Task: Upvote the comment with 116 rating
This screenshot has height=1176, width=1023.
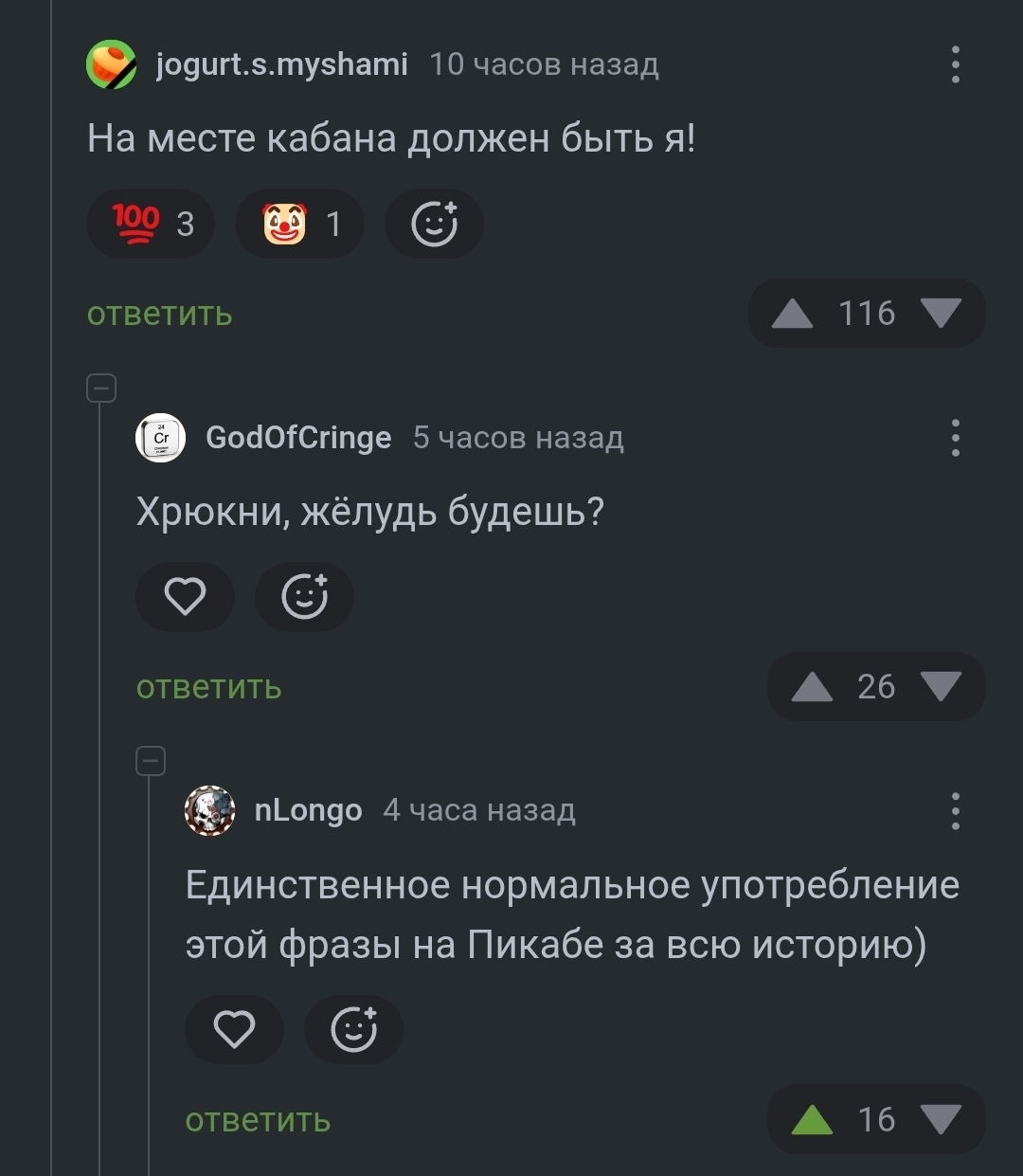Action: [792, 314]
